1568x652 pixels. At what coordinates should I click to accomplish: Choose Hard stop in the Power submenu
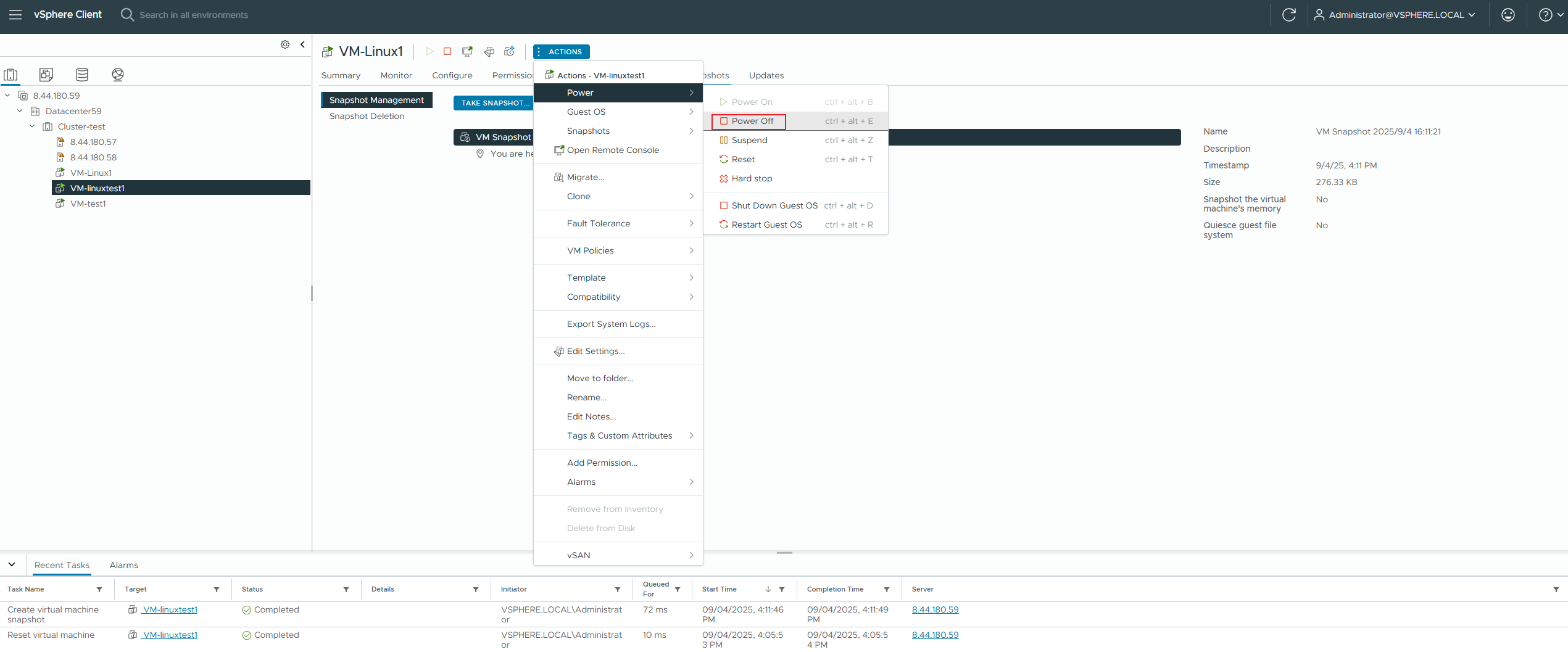point(796,178)
